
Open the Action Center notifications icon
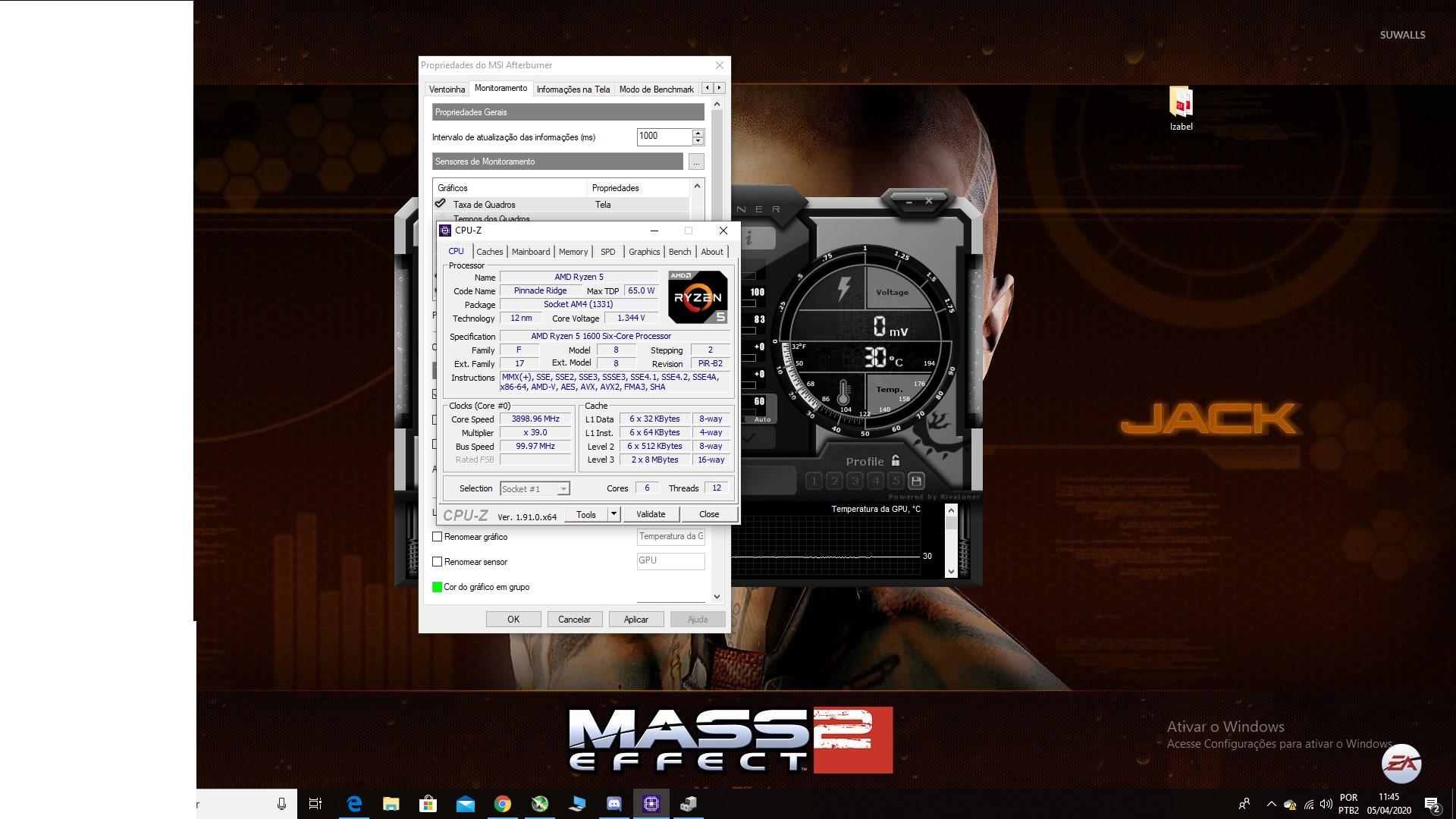(x=1432, y=804)
